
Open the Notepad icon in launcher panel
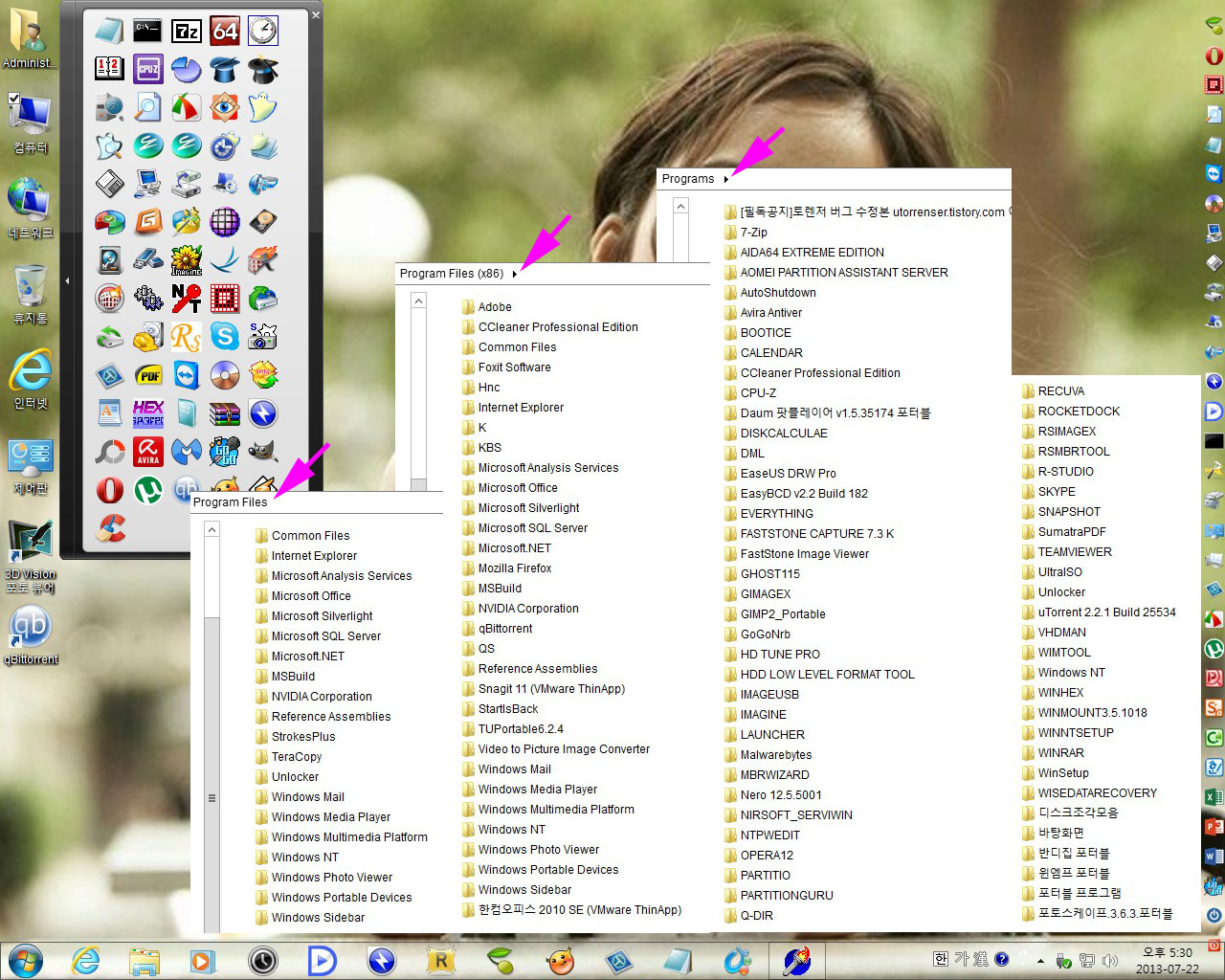tap(110, 31)
